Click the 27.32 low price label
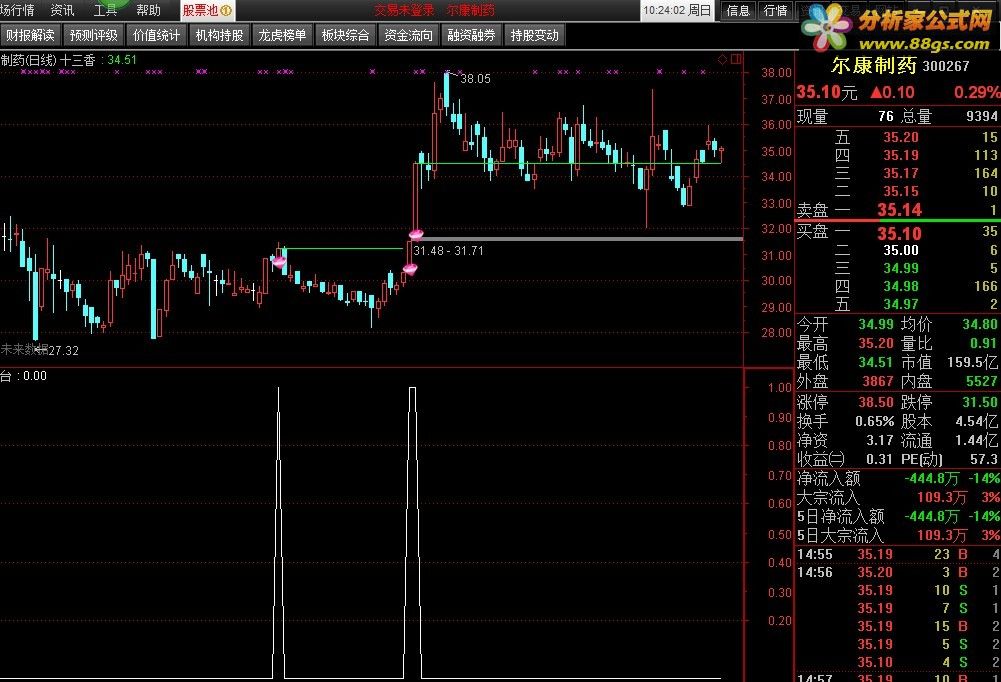Screen dimensions: 1001x682 tap(64, 351)
